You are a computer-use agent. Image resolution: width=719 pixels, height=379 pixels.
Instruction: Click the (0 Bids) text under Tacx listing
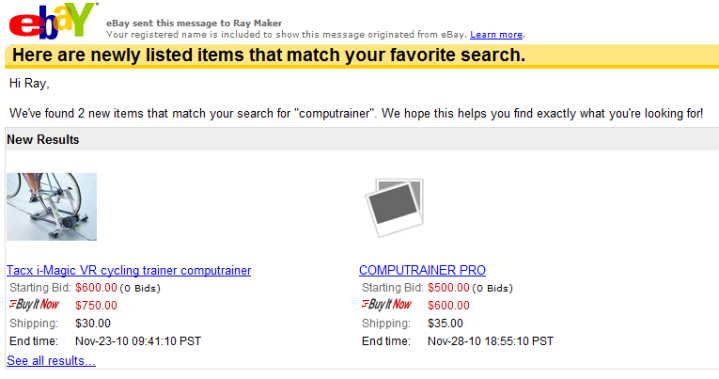point(140,288)
